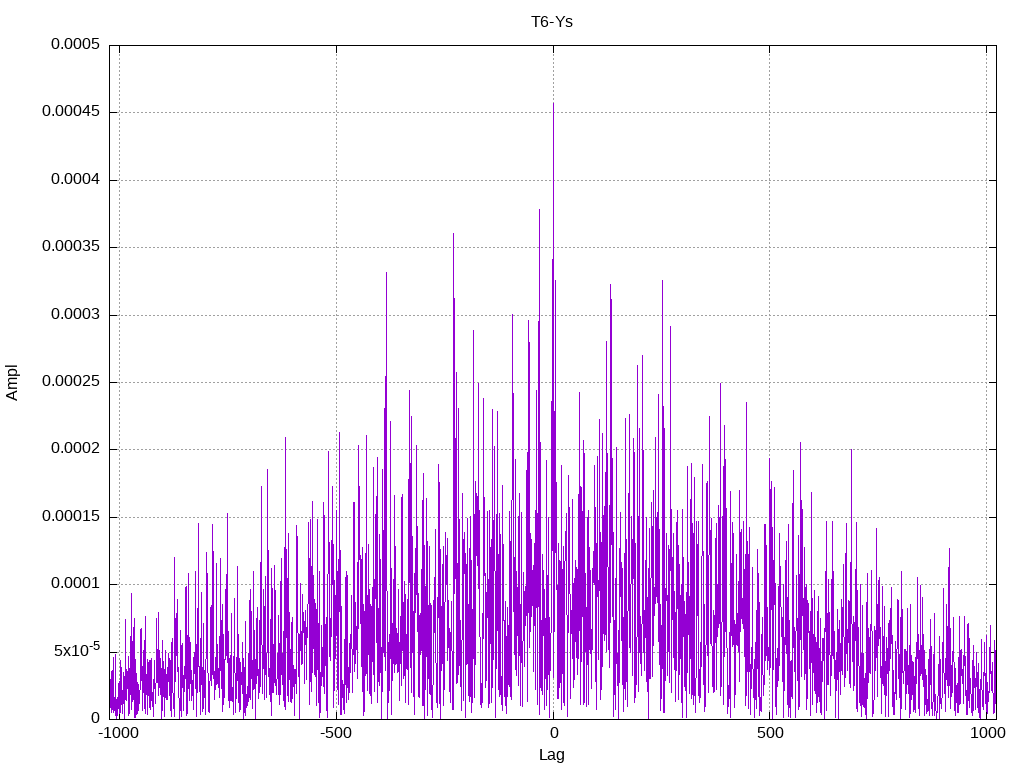
Task: Click the y-axis value '0.00015'
Action: point(71,517)
